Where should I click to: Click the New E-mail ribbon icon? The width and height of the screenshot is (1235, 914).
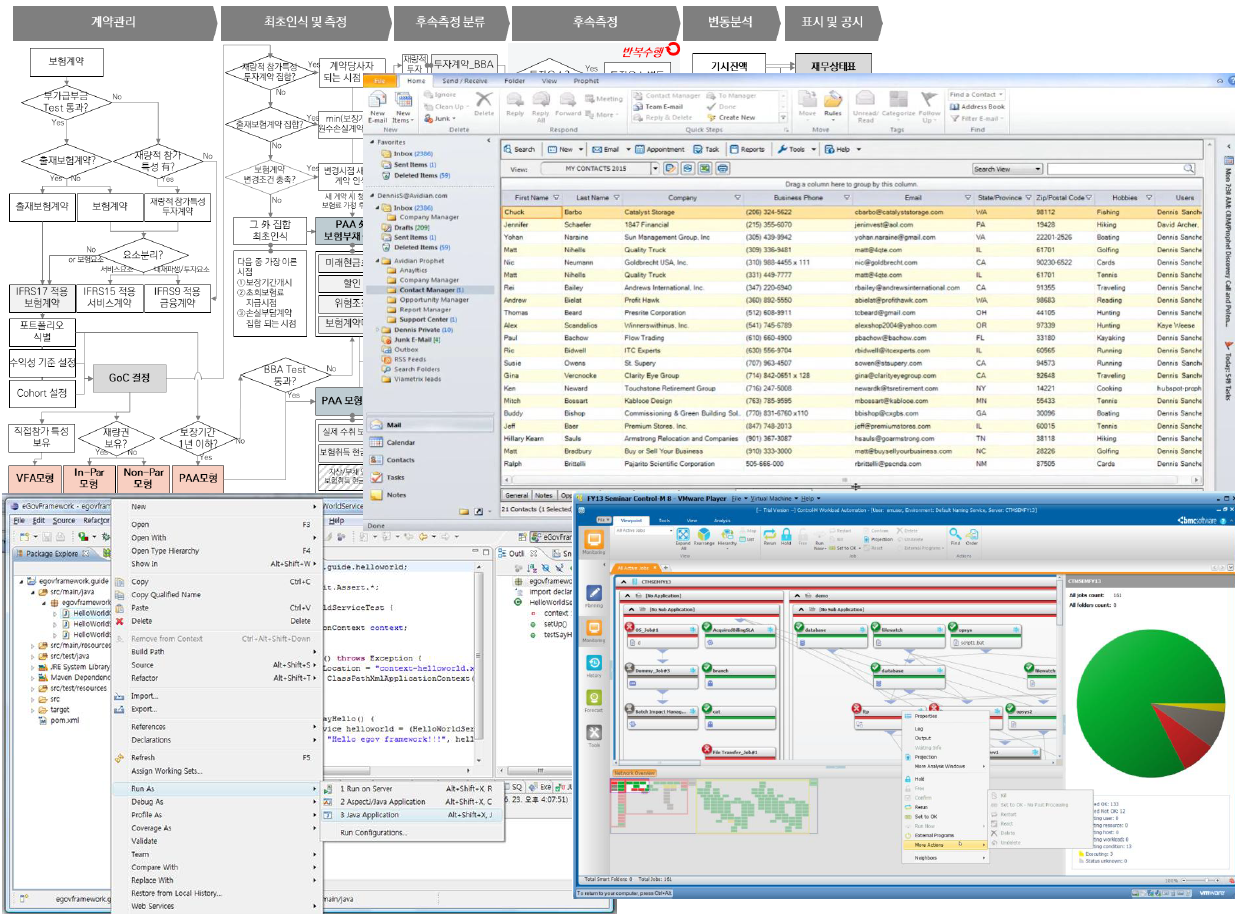378,105
